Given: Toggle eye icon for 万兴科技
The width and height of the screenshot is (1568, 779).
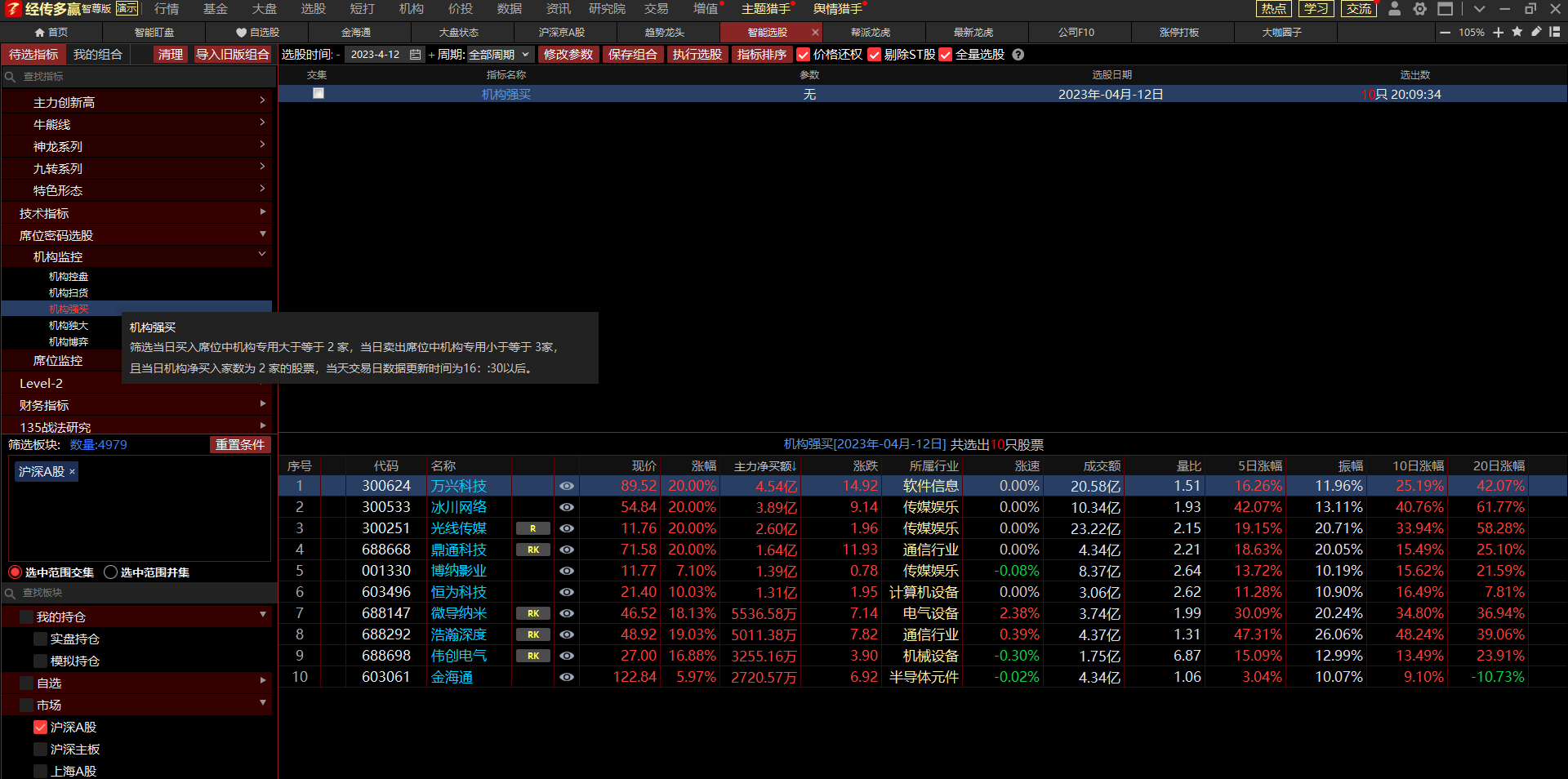Looking at the screenshot, I should pyautogui.click(x=567, y=486).
